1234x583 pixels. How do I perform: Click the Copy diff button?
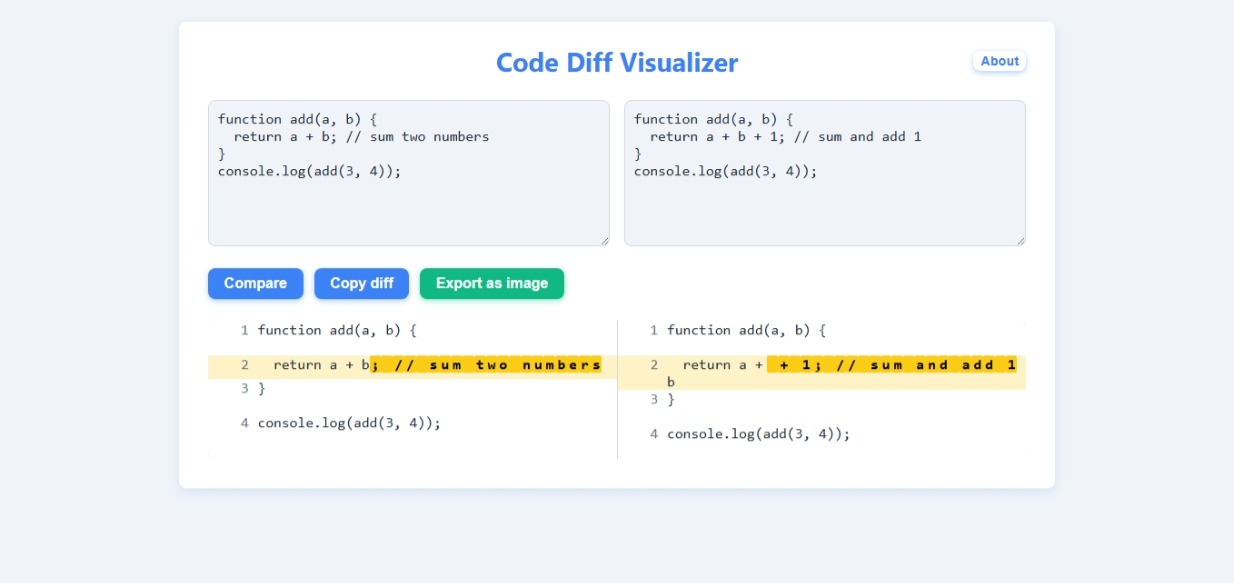[361, 283]
